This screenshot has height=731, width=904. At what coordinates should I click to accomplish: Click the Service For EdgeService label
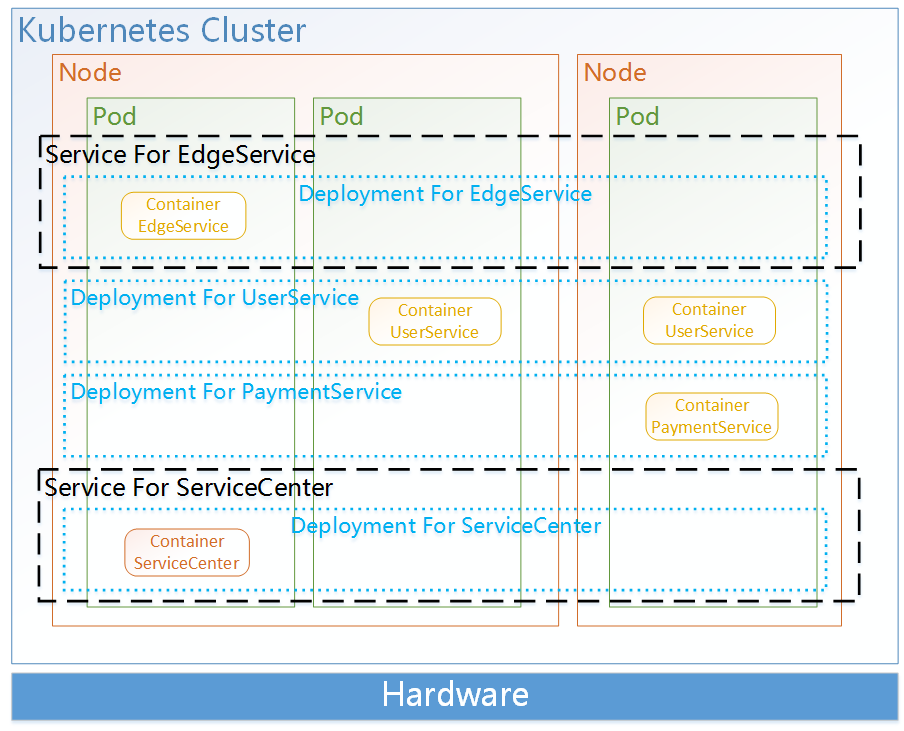180,155
